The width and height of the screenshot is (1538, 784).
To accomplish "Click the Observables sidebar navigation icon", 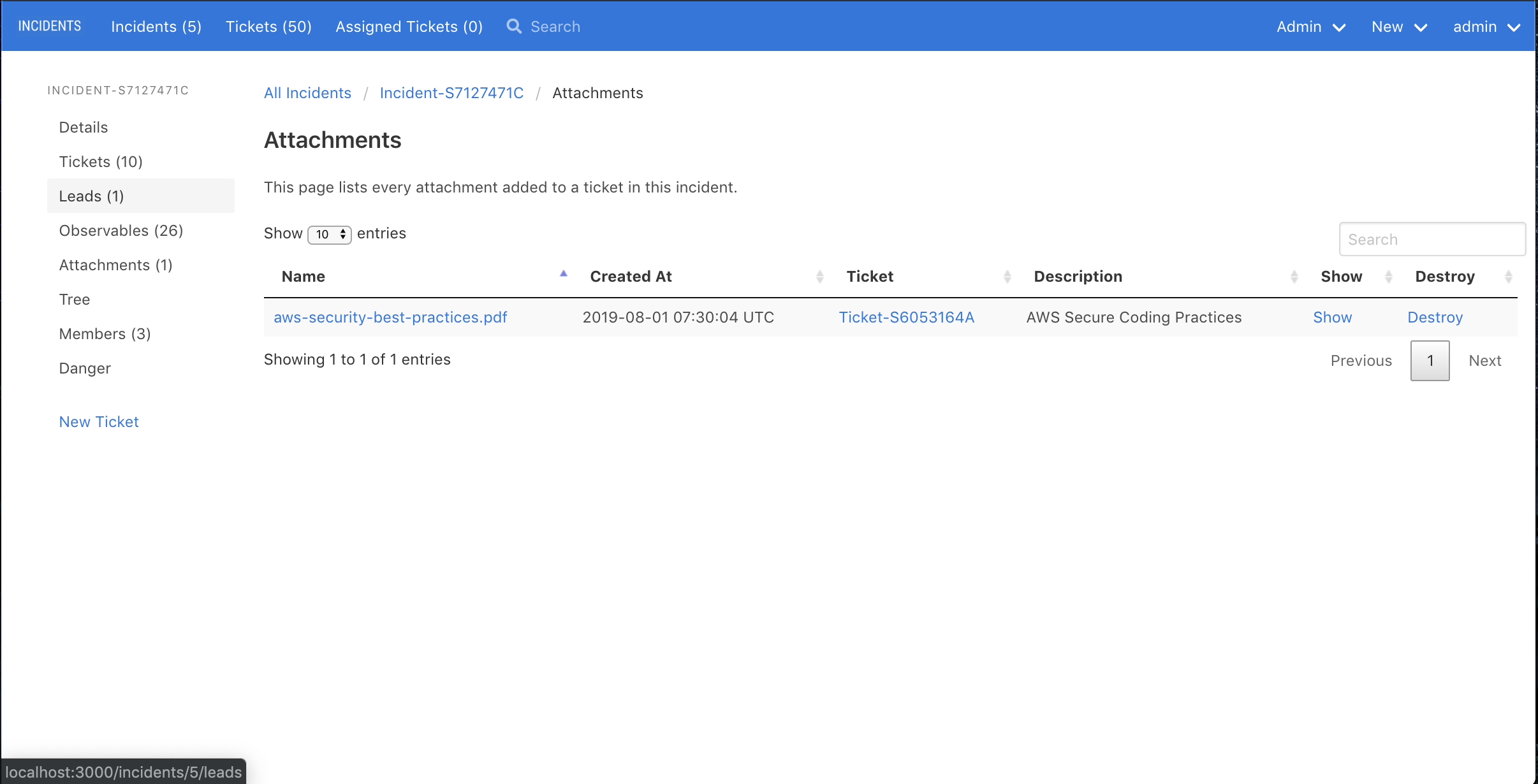I will [121, 230].
